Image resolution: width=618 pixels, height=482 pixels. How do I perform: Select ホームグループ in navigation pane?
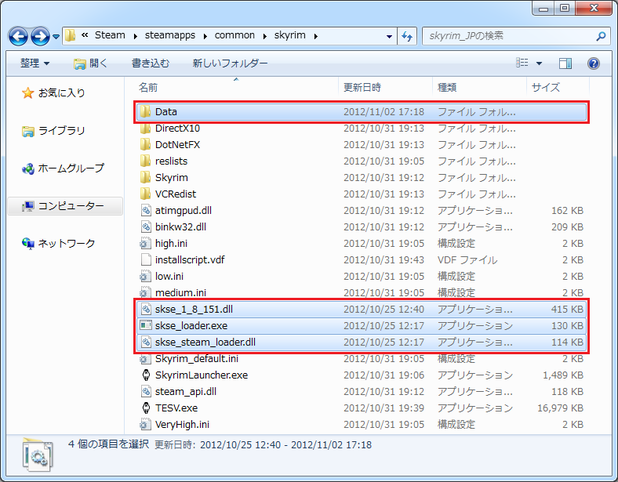[x=63, y=168]
